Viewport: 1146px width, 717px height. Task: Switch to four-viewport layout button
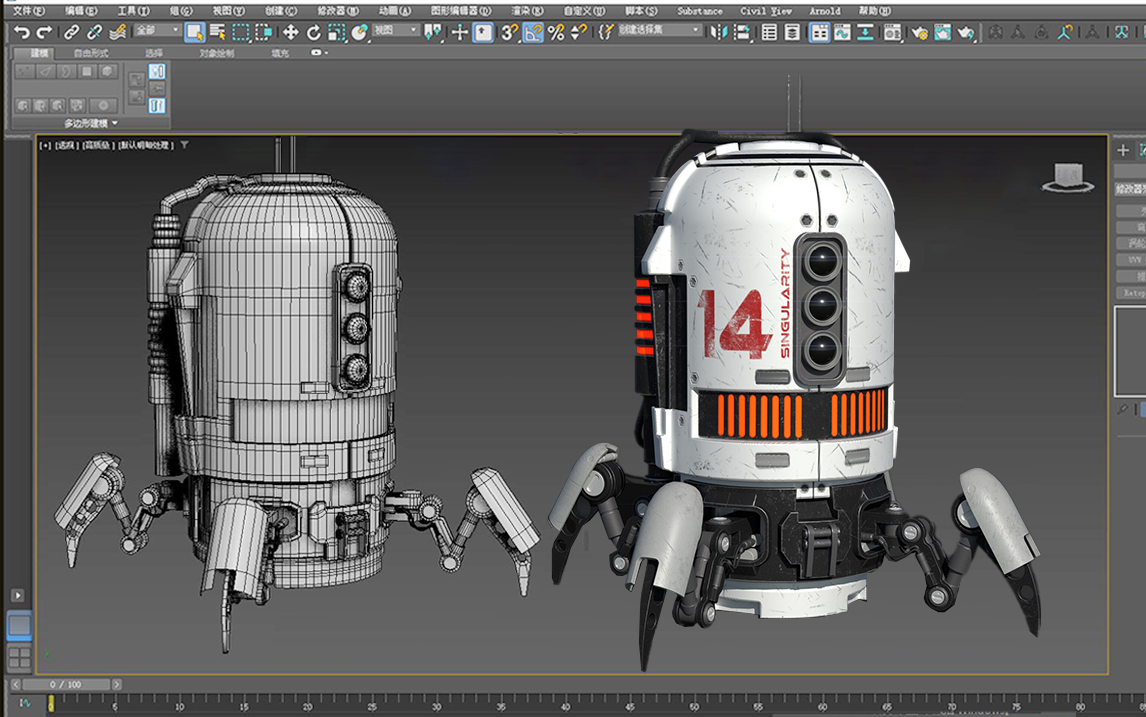[19, 657]
